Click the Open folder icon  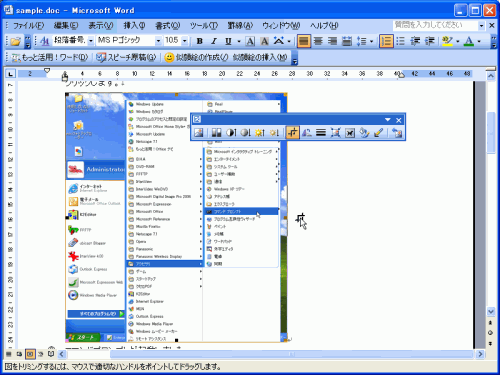point(15,41)
